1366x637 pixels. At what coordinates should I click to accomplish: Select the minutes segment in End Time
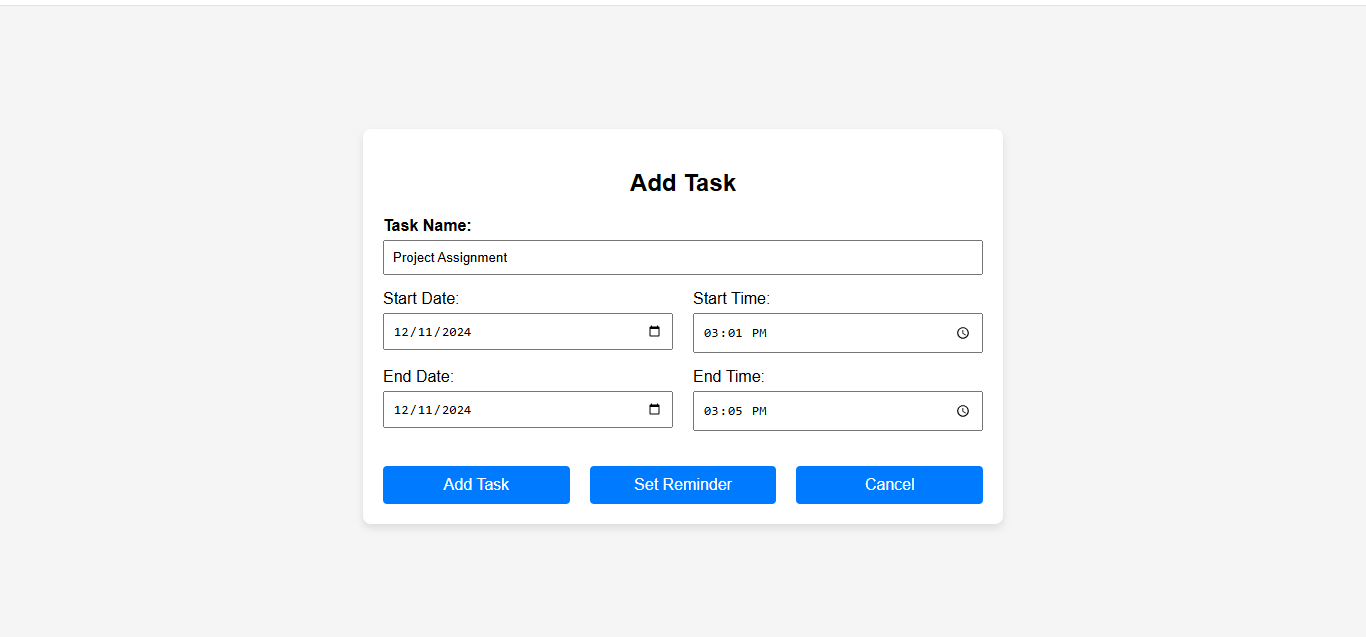click(735, 411)
